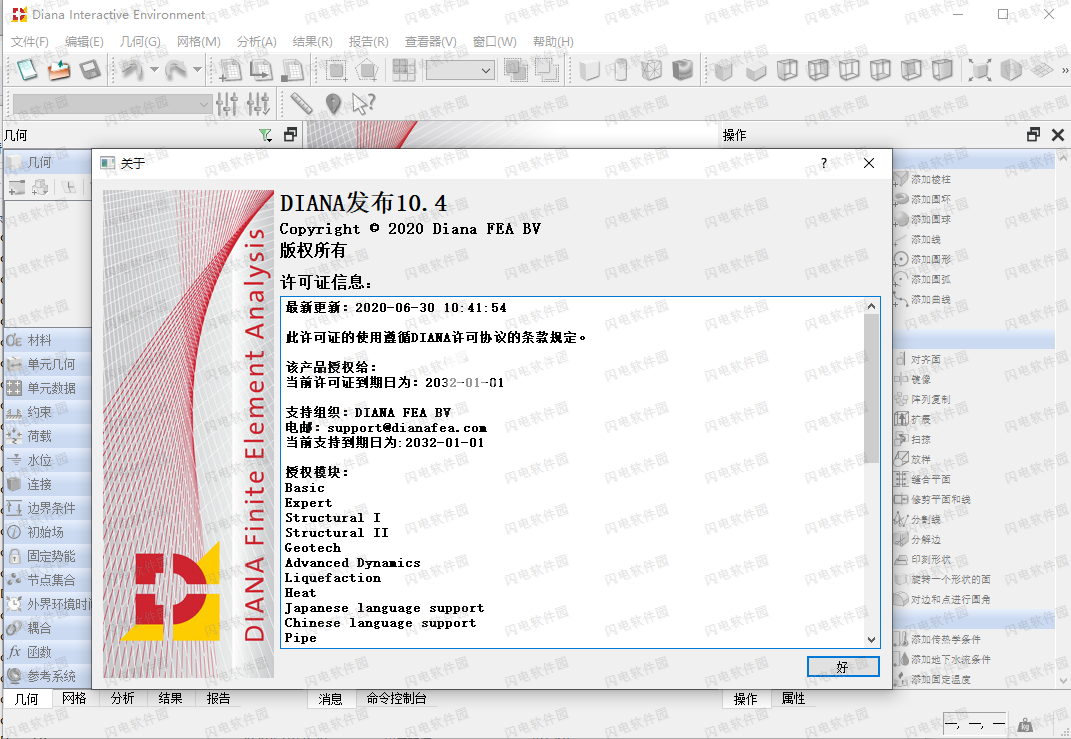This screenshot has width=1071, height=739.
Task: Click the ? help button in the About dialog title bar
Action: [x=824, y=163]
